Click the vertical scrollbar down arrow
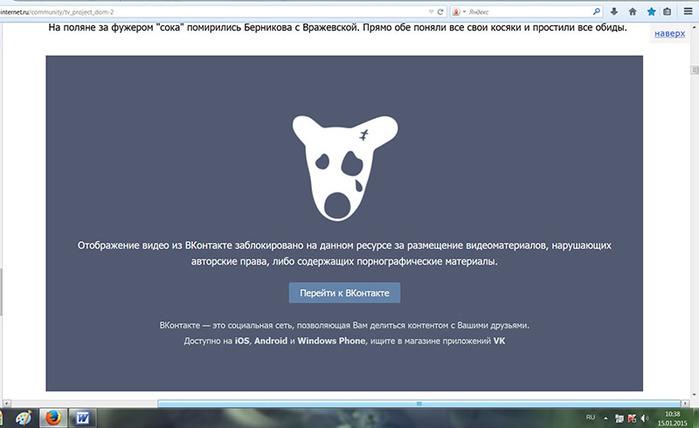The image size is (699, 428). (x=695, y=395)
